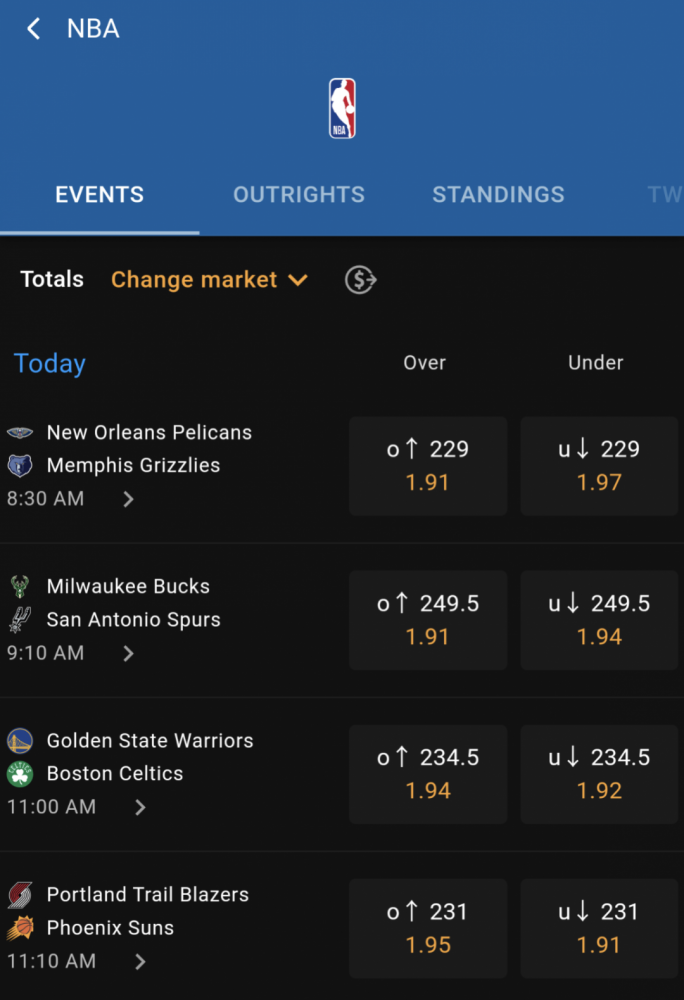Image resolution: width=684 pixels, height=1000 pixels.
Task: Tap the Portland Trail Blazers team logo
Action: (x=20, y=895)
